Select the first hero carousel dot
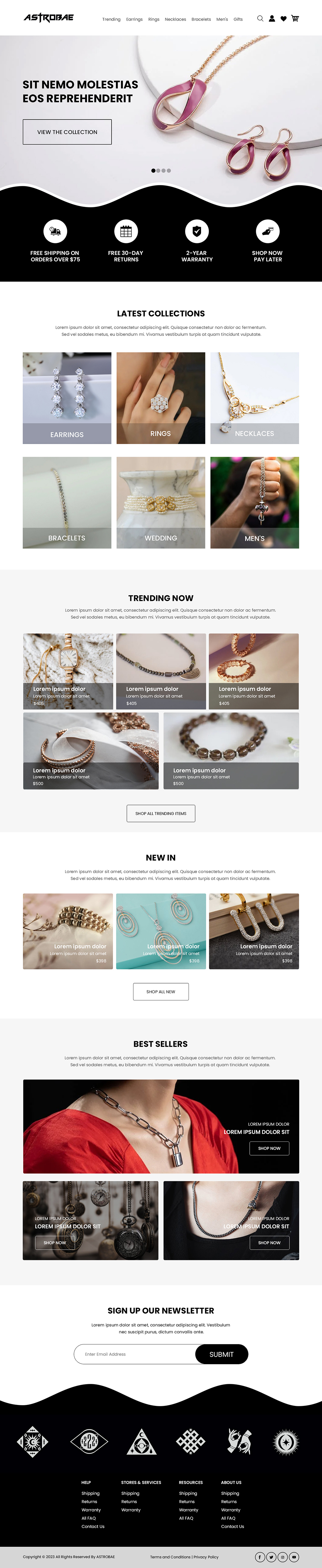 coord(153,170)
